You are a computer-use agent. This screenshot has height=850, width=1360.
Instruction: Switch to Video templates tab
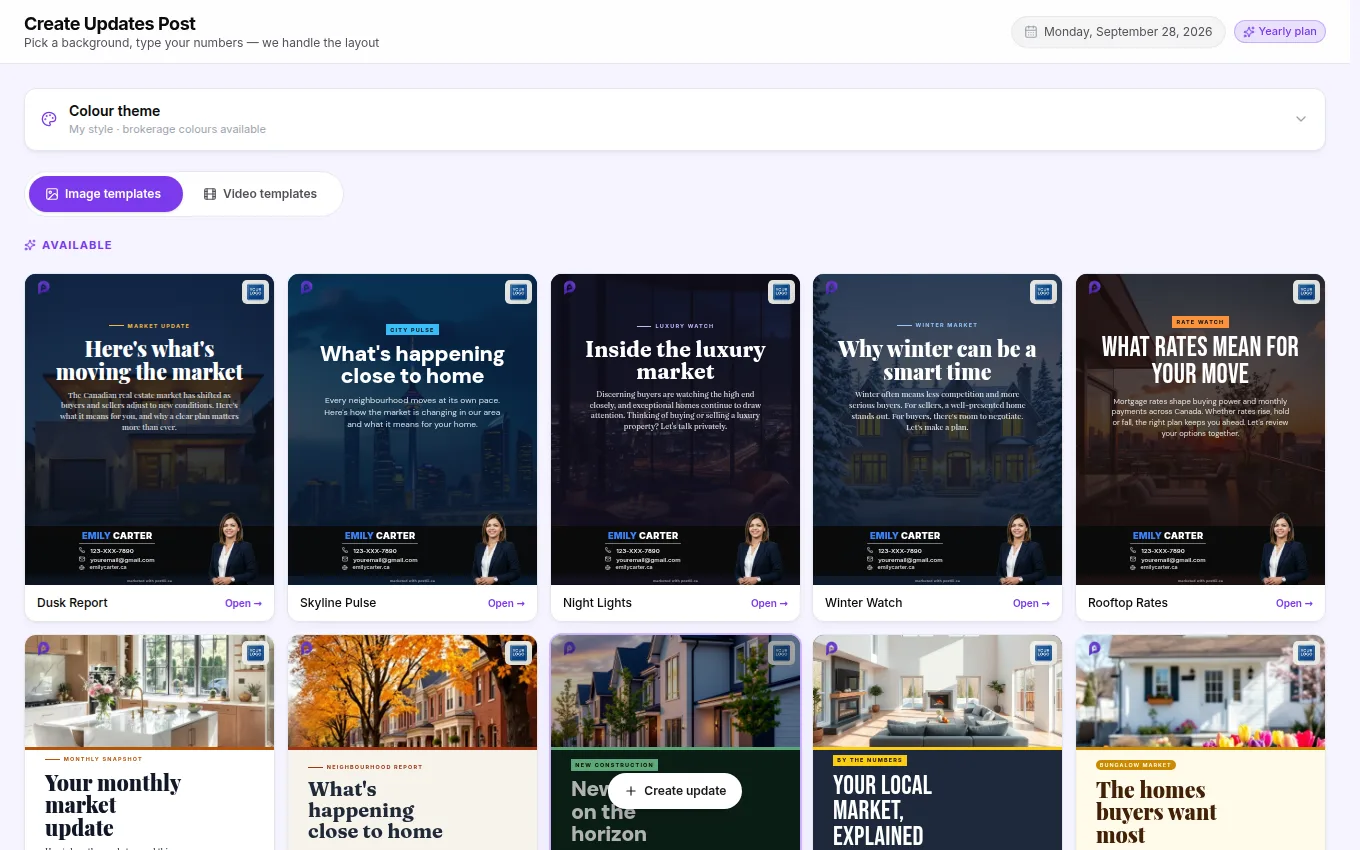pos(261,194)
